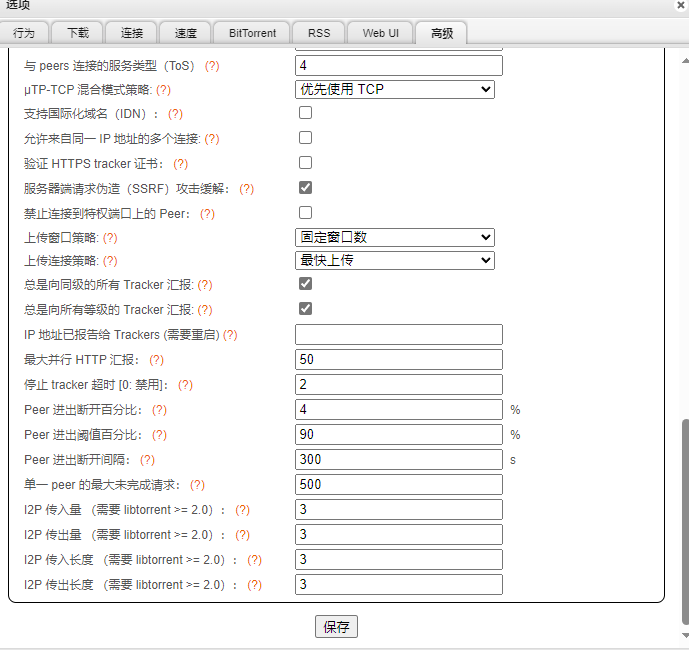Expand the 上传窗口策略 dropdown
689x650 pixels.
click(395, 238)
